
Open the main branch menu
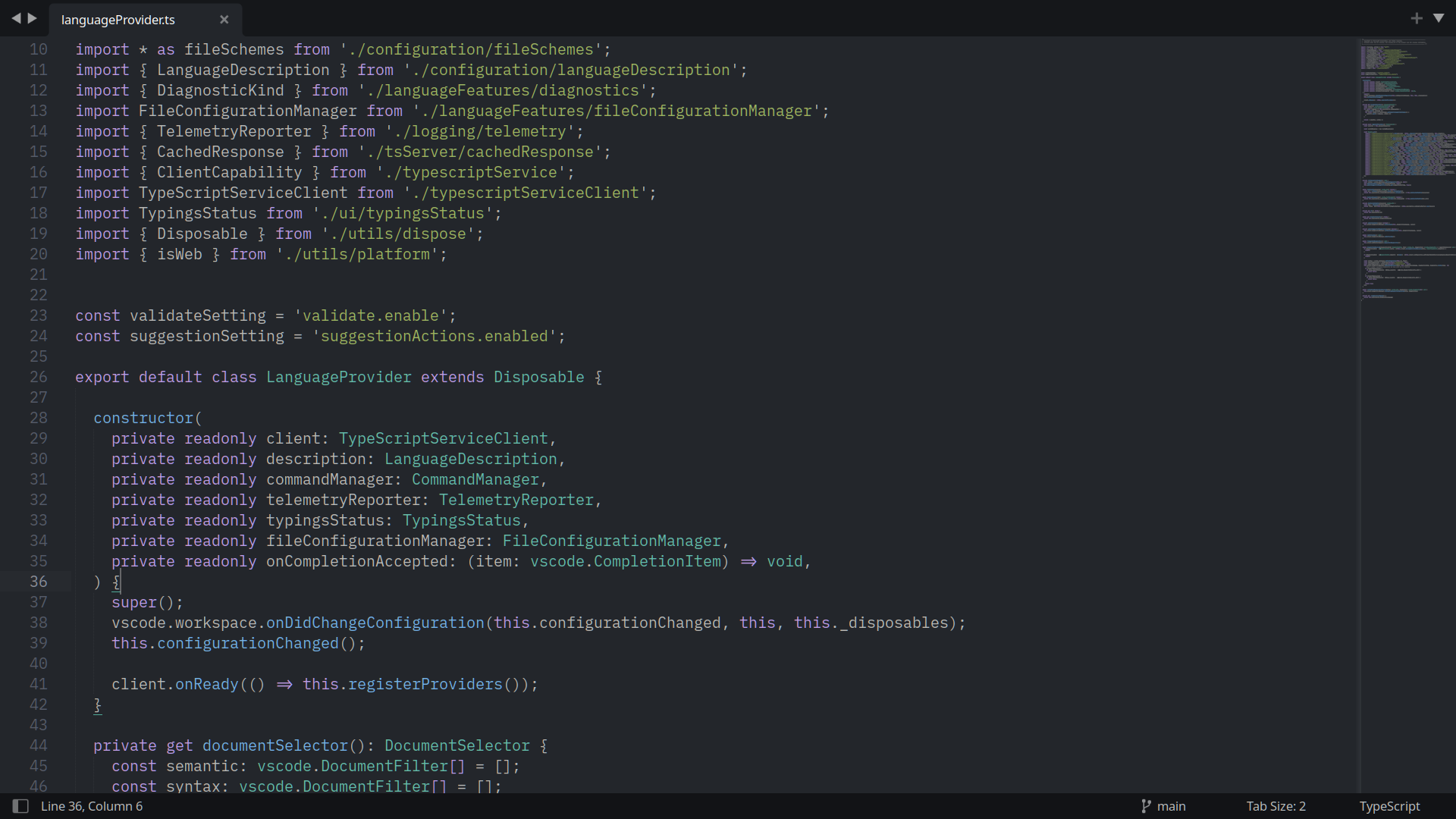click(1171, 806)
